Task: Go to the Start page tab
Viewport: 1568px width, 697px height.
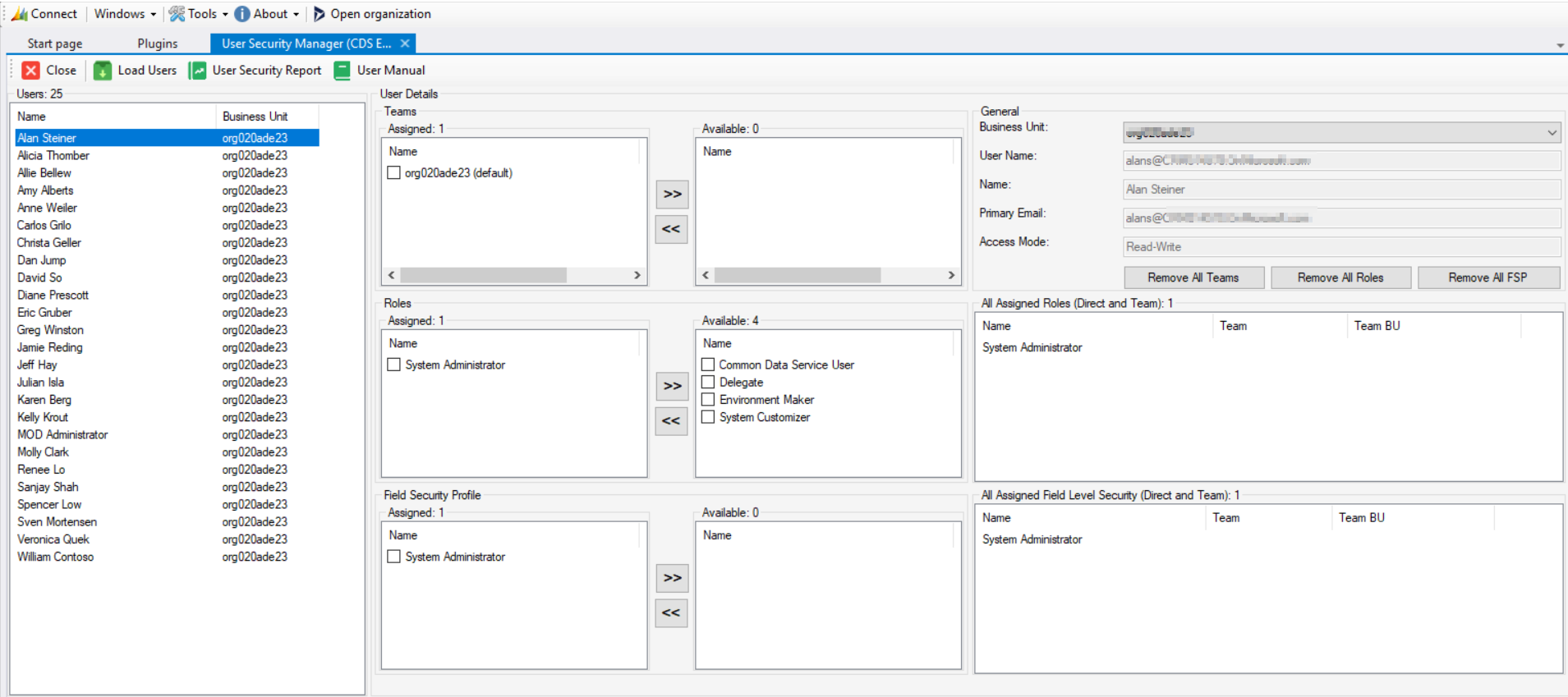Action: pos(55,44)
